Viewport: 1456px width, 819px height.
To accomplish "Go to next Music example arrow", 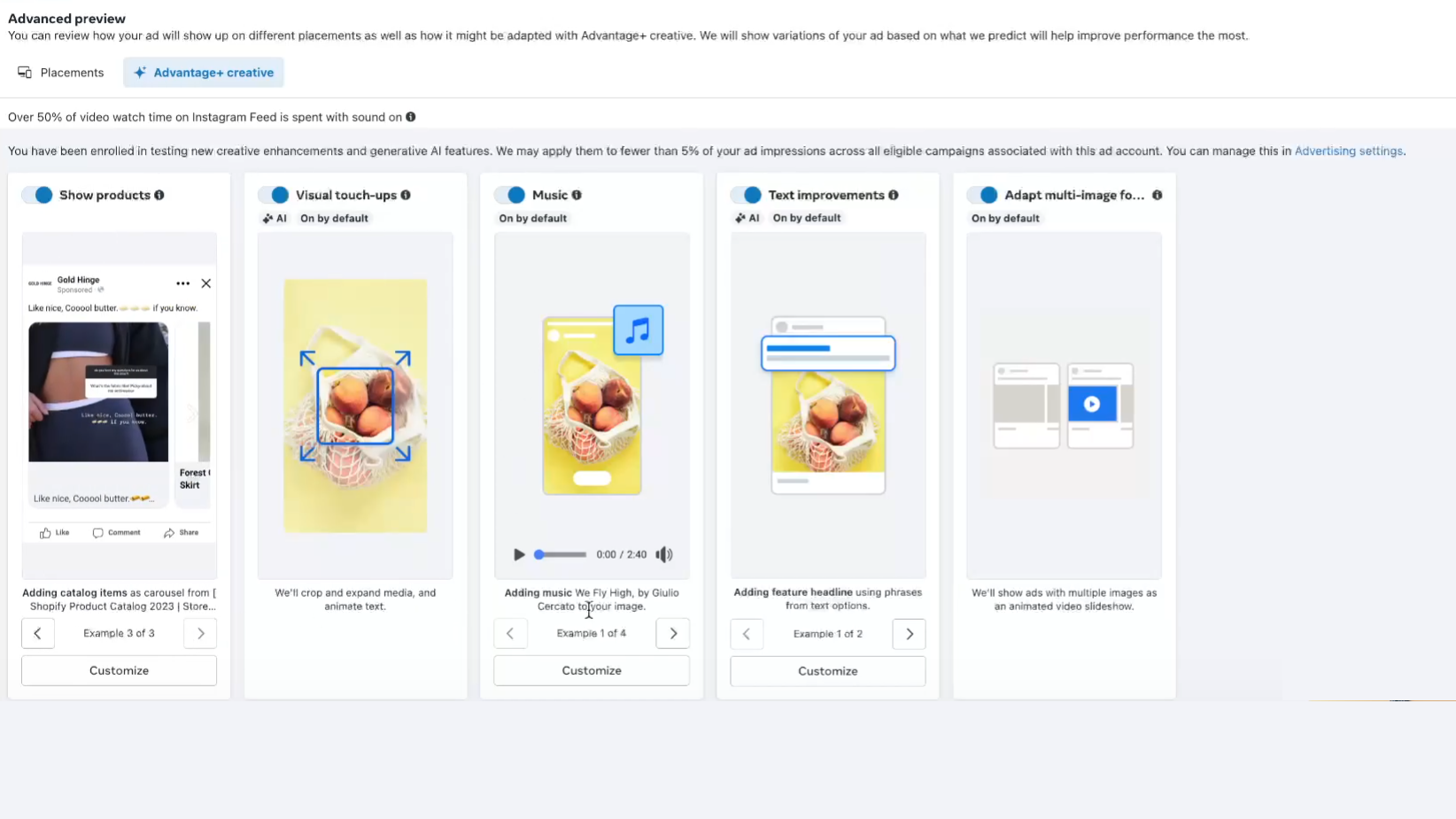I will pos(673,633).
